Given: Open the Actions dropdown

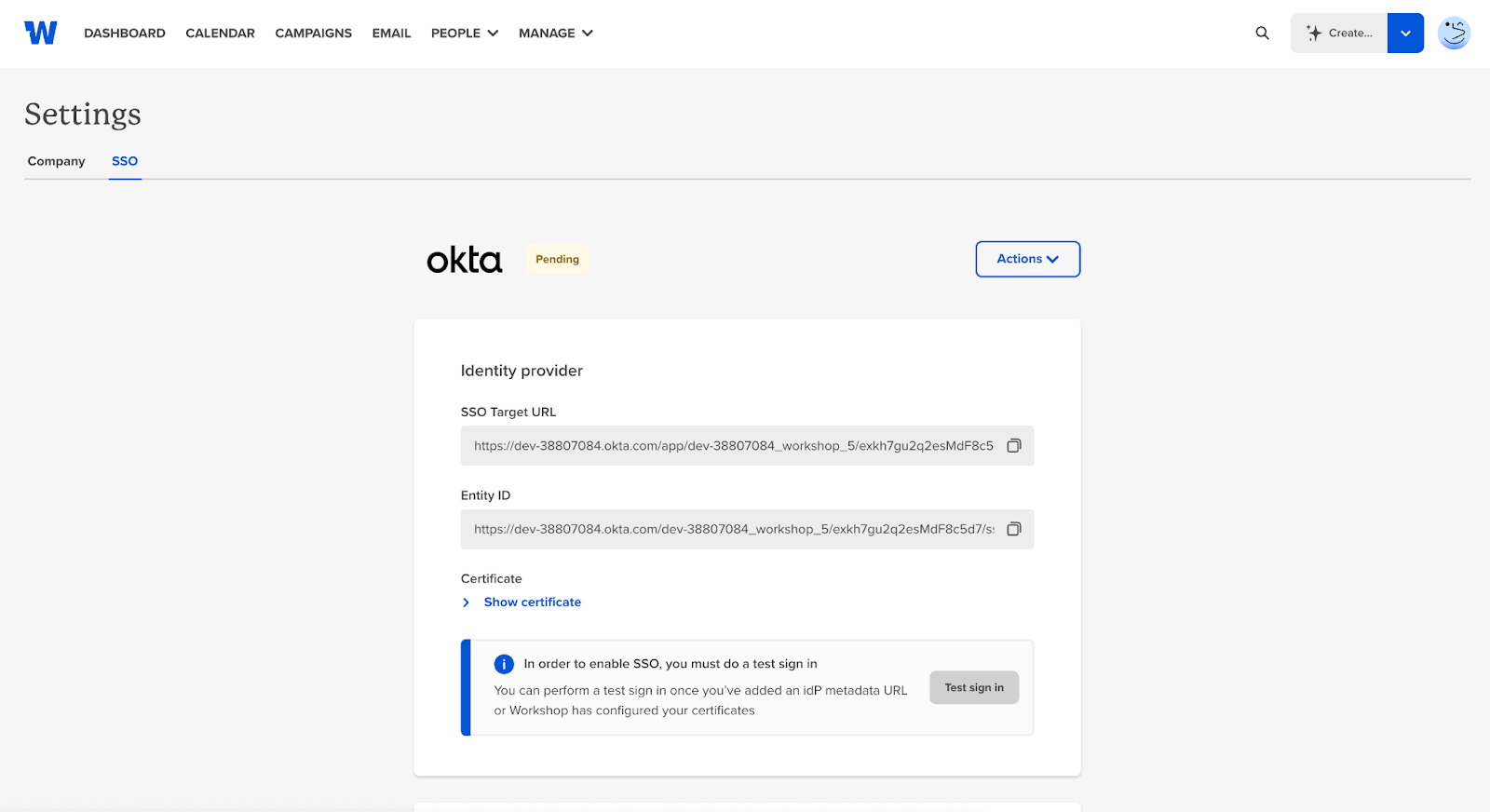Looking at the screenshot, I should [x=1028, y=259].
